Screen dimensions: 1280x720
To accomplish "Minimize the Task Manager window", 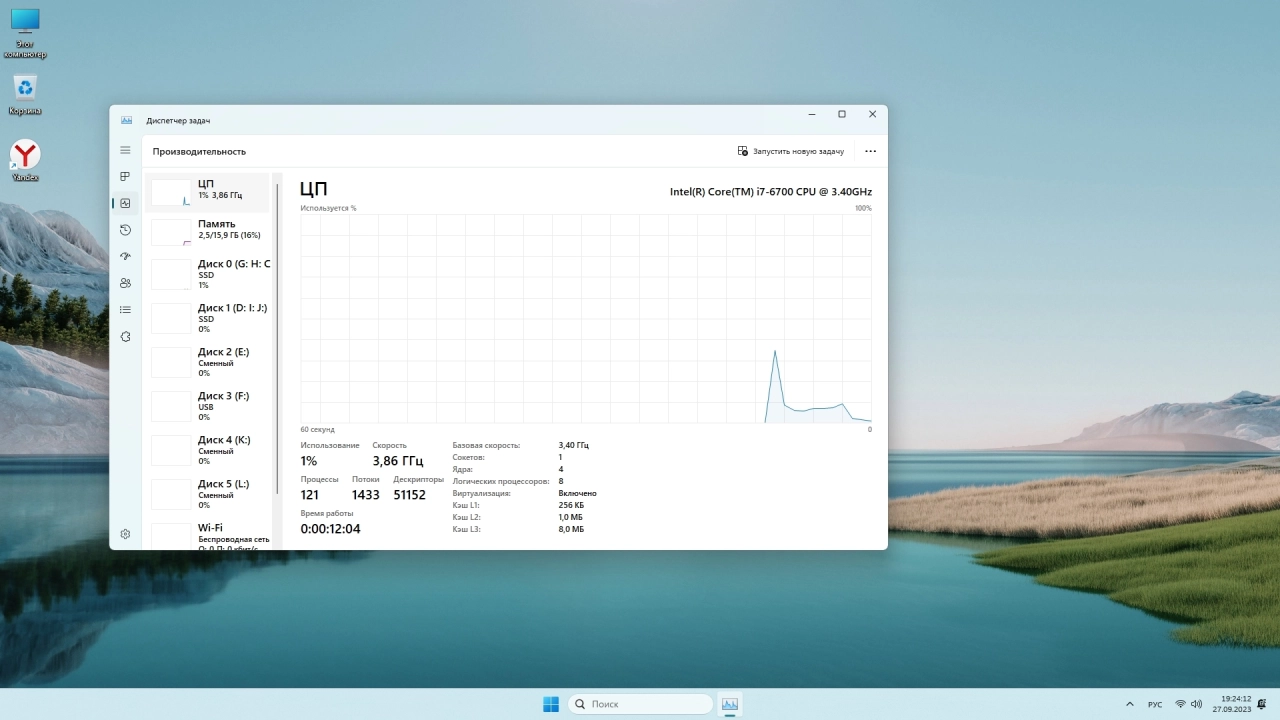I will [x=811, y=115].
